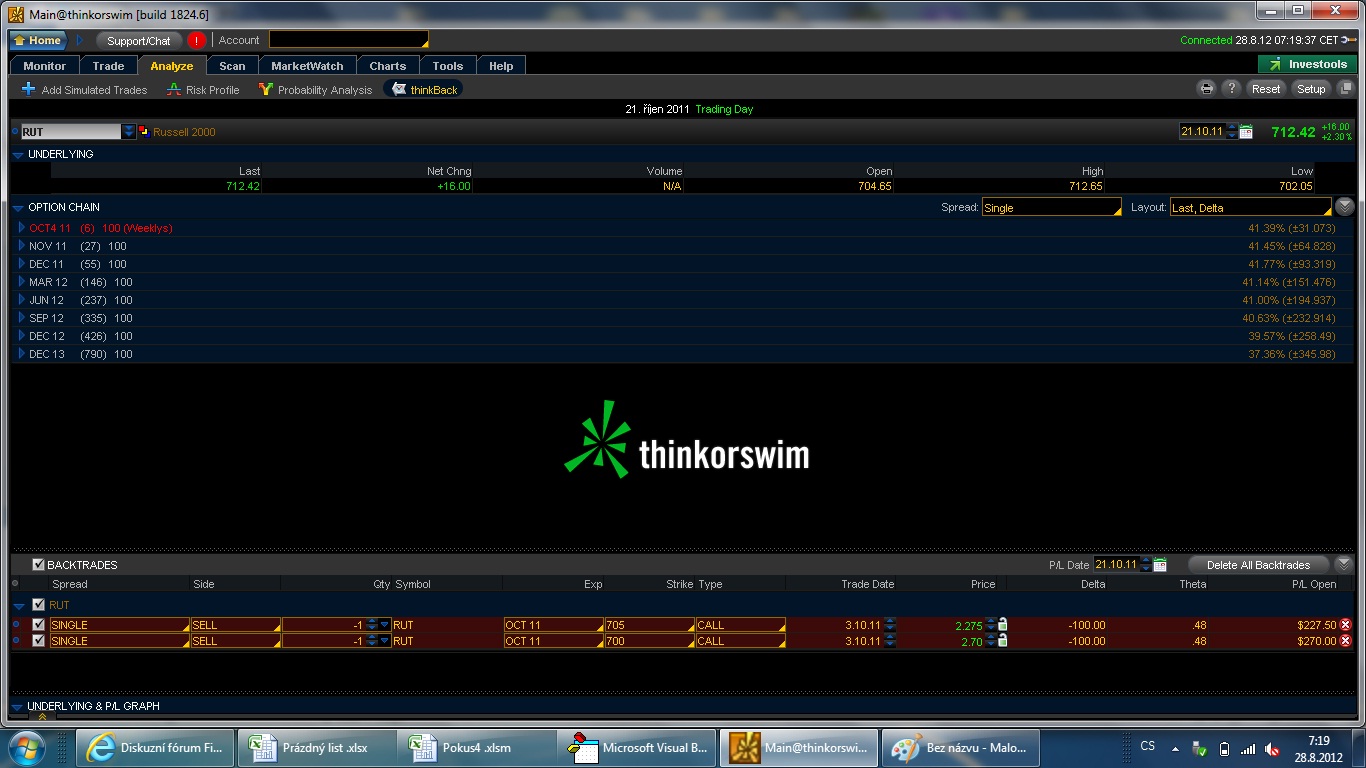Click the arrow icon next to Home
The image size is (1366, 768).
[x=80, y=40]
